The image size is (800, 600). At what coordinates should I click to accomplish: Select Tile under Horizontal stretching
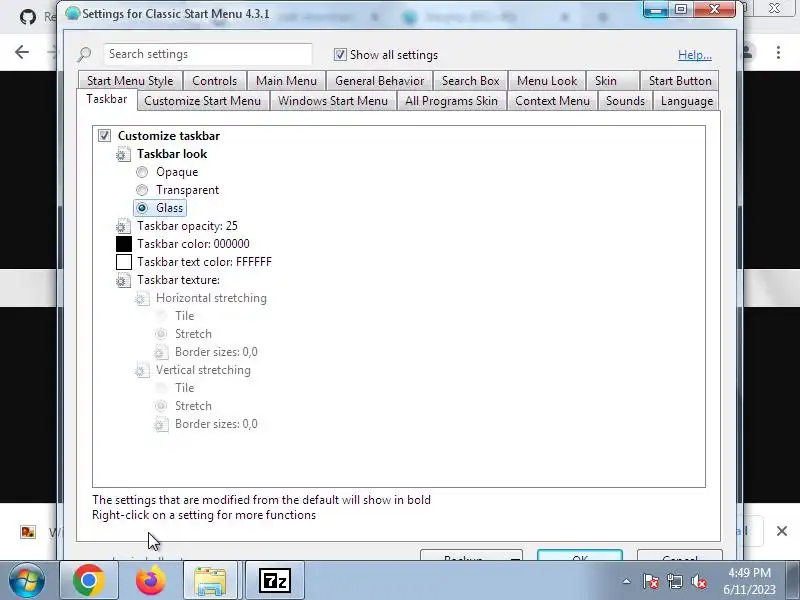click(161, 316)
